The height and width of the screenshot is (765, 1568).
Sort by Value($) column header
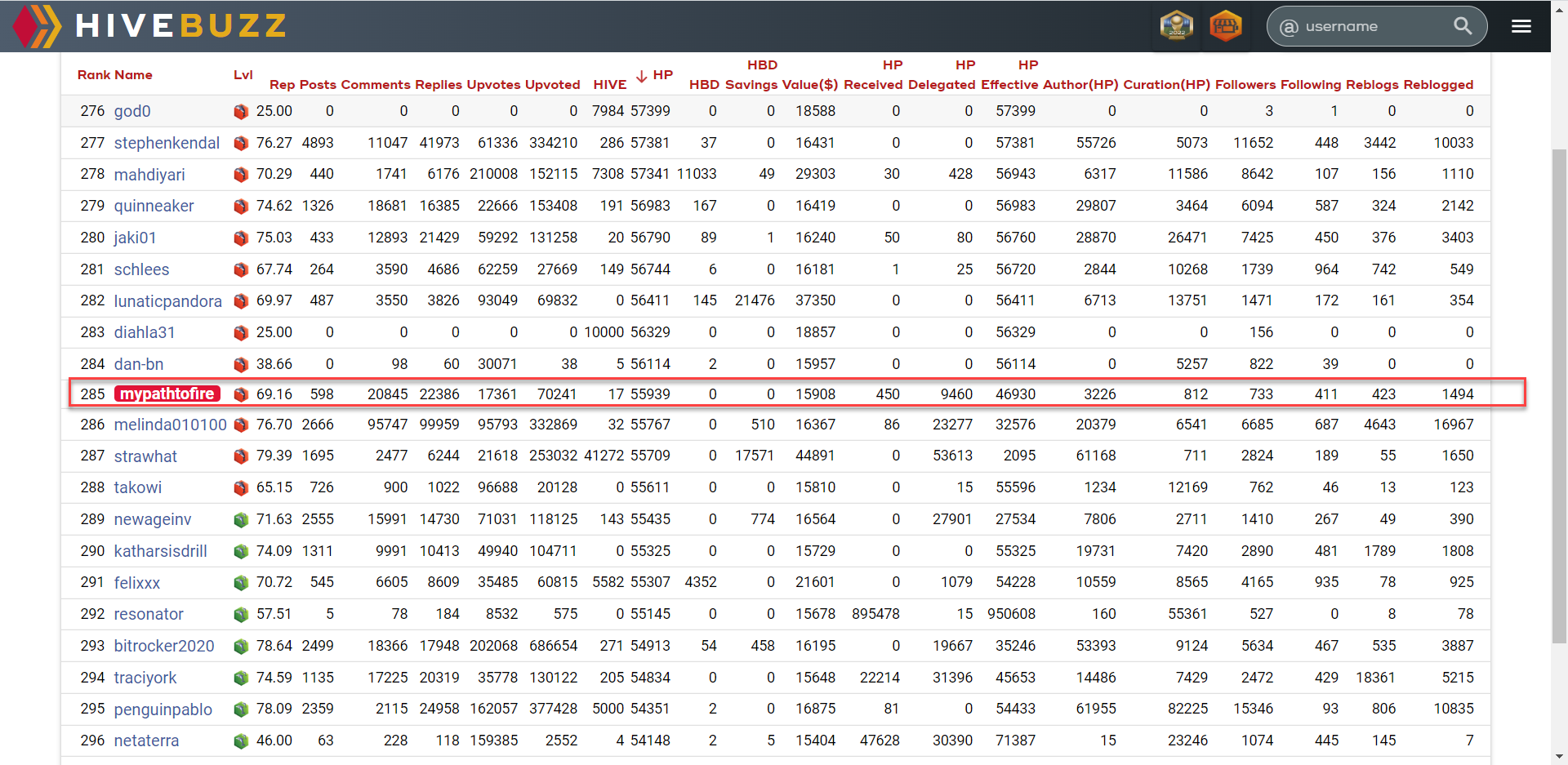810,85
